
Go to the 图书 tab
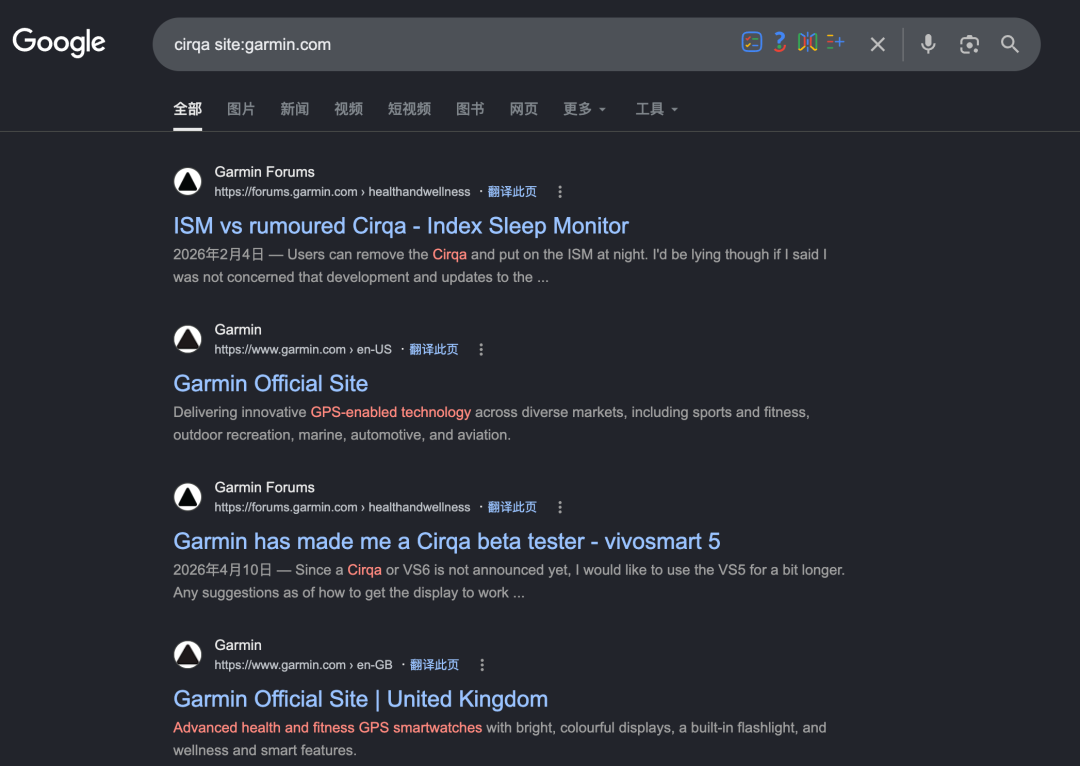[470, 109]
